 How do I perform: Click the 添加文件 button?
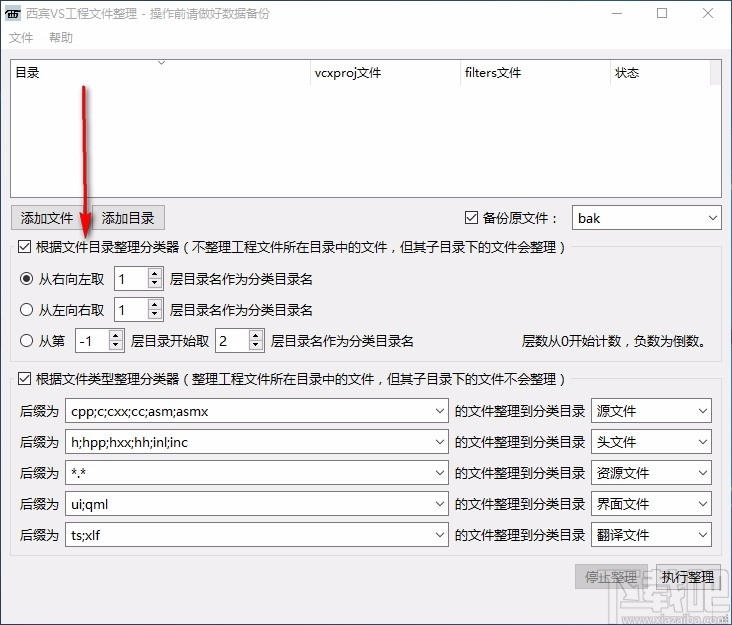click(47, 218)
